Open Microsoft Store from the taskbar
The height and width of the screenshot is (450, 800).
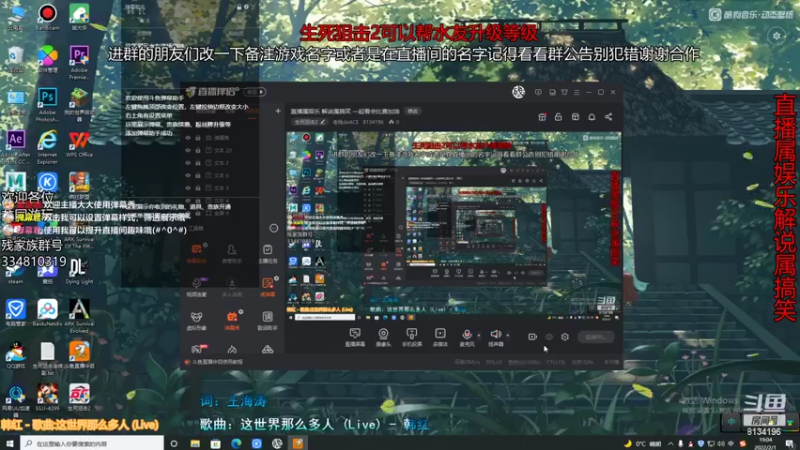pyautogui.click(x=215, y=443)
